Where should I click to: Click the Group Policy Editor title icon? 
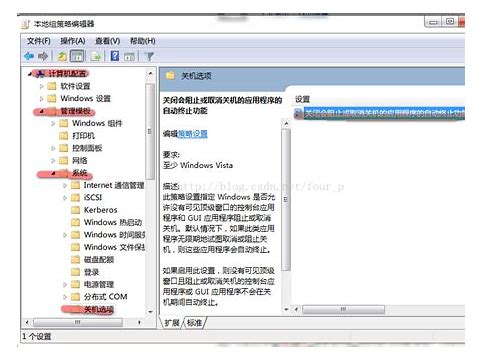tap(26, 25)
